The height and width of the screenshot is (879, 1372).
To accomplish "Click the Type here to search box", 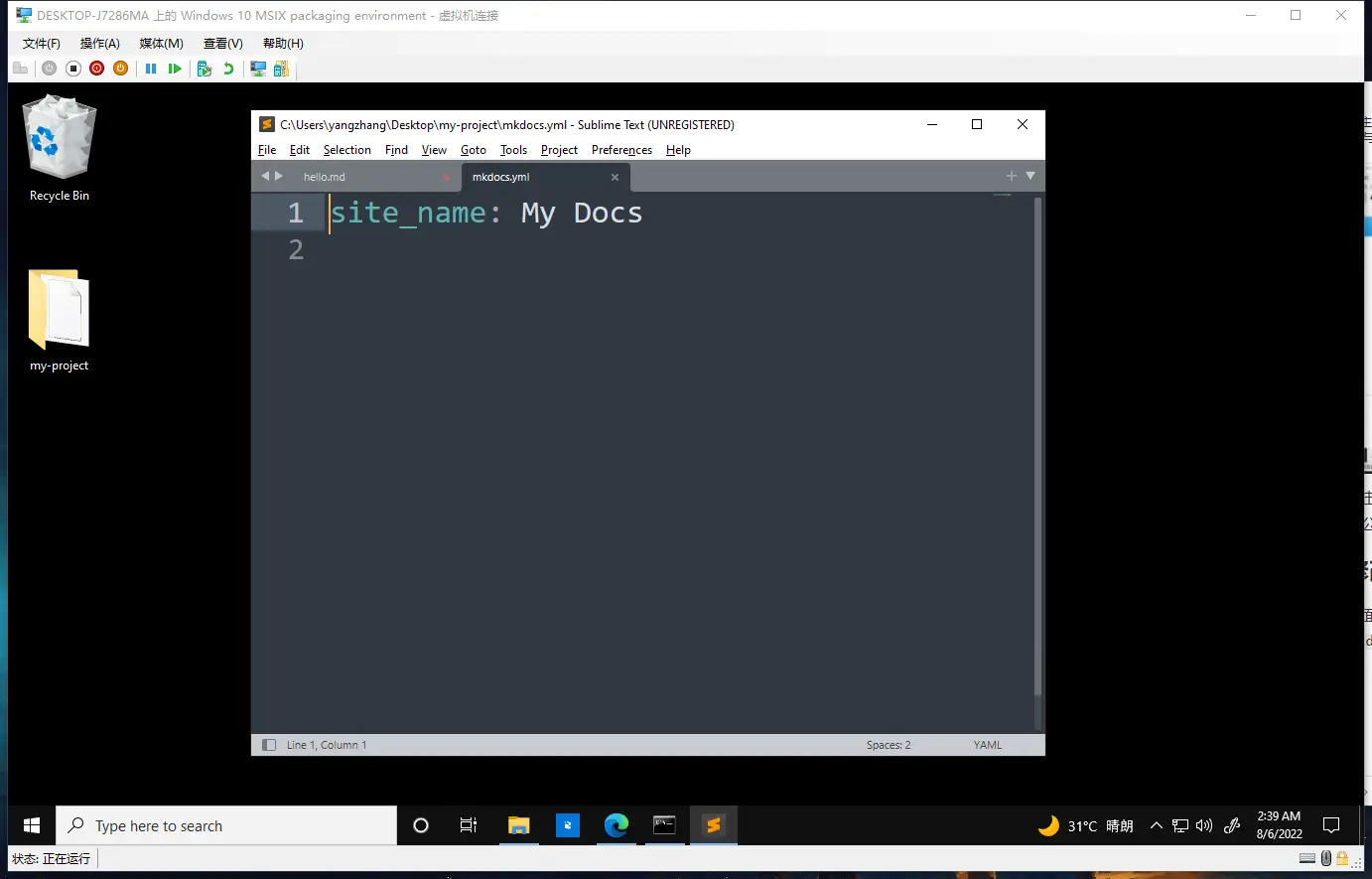I will (226, 825).
